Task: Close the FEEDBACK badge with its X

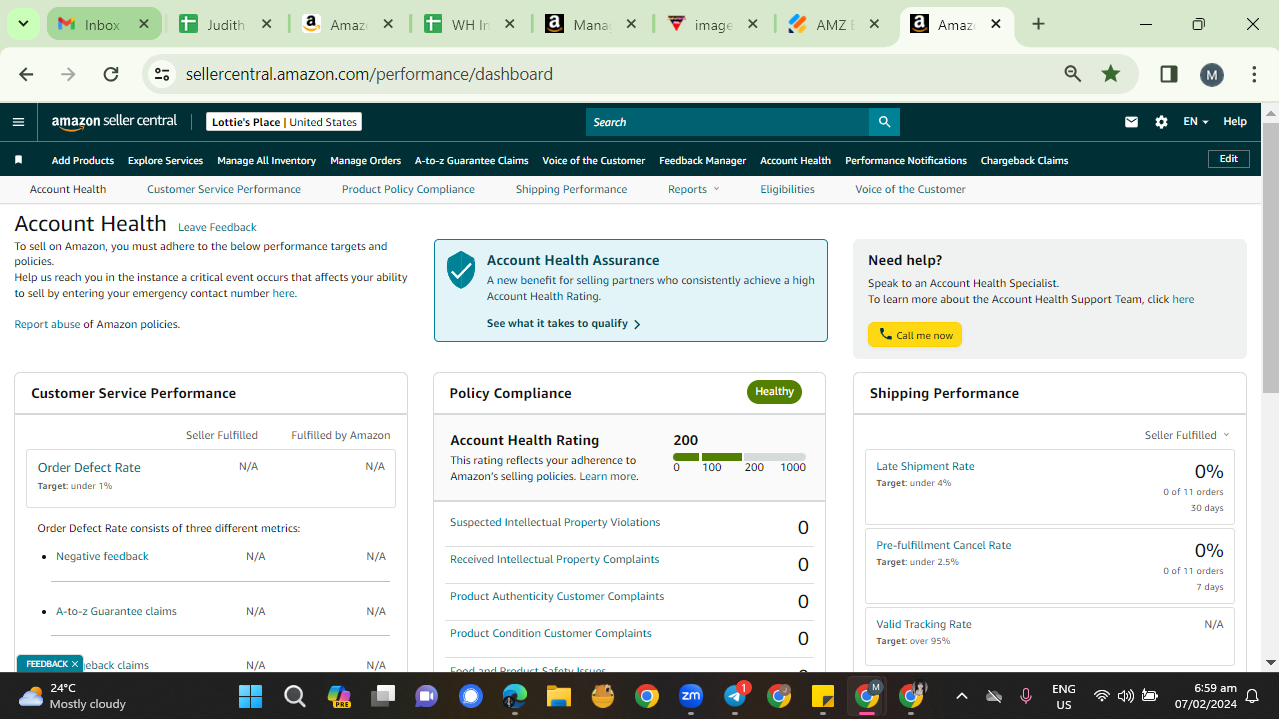Action: tap(74, 664)
